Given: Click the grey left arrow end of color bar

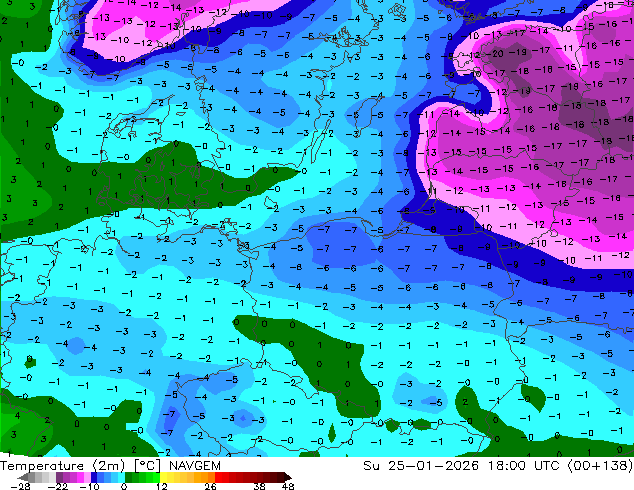Looking at the screenshot, I should (23, 477).
